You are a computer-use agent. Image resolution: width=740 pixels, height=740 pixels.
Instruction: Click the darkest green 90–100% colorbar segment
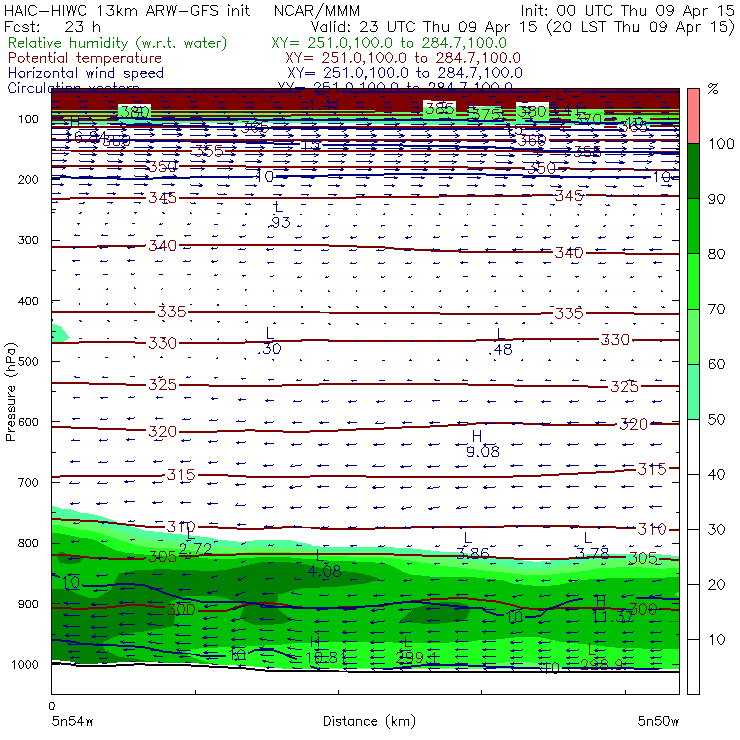693,171
